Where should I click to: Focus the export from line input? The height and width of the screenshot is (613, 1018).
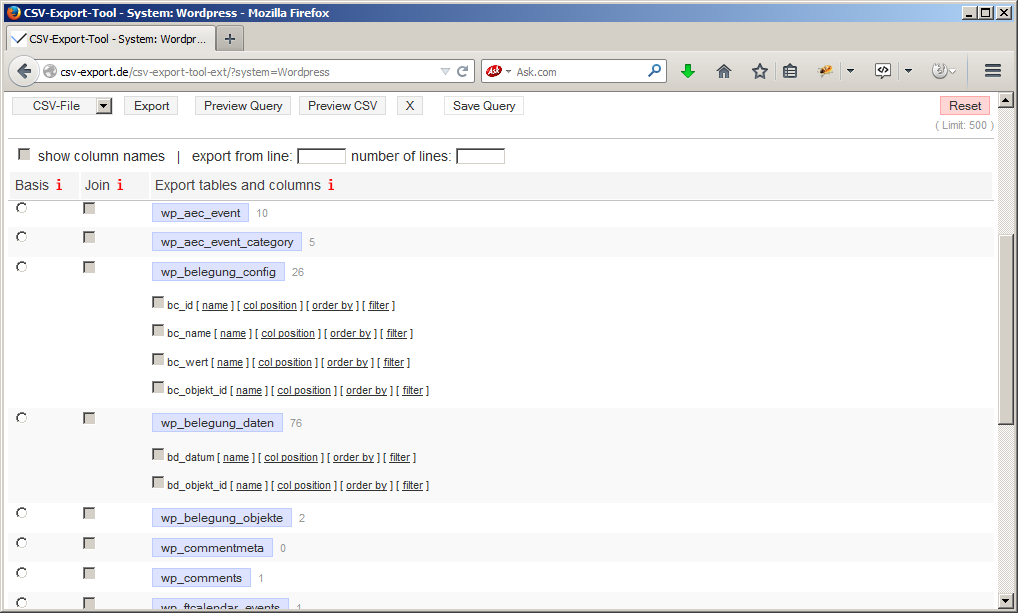pos(321,156)
